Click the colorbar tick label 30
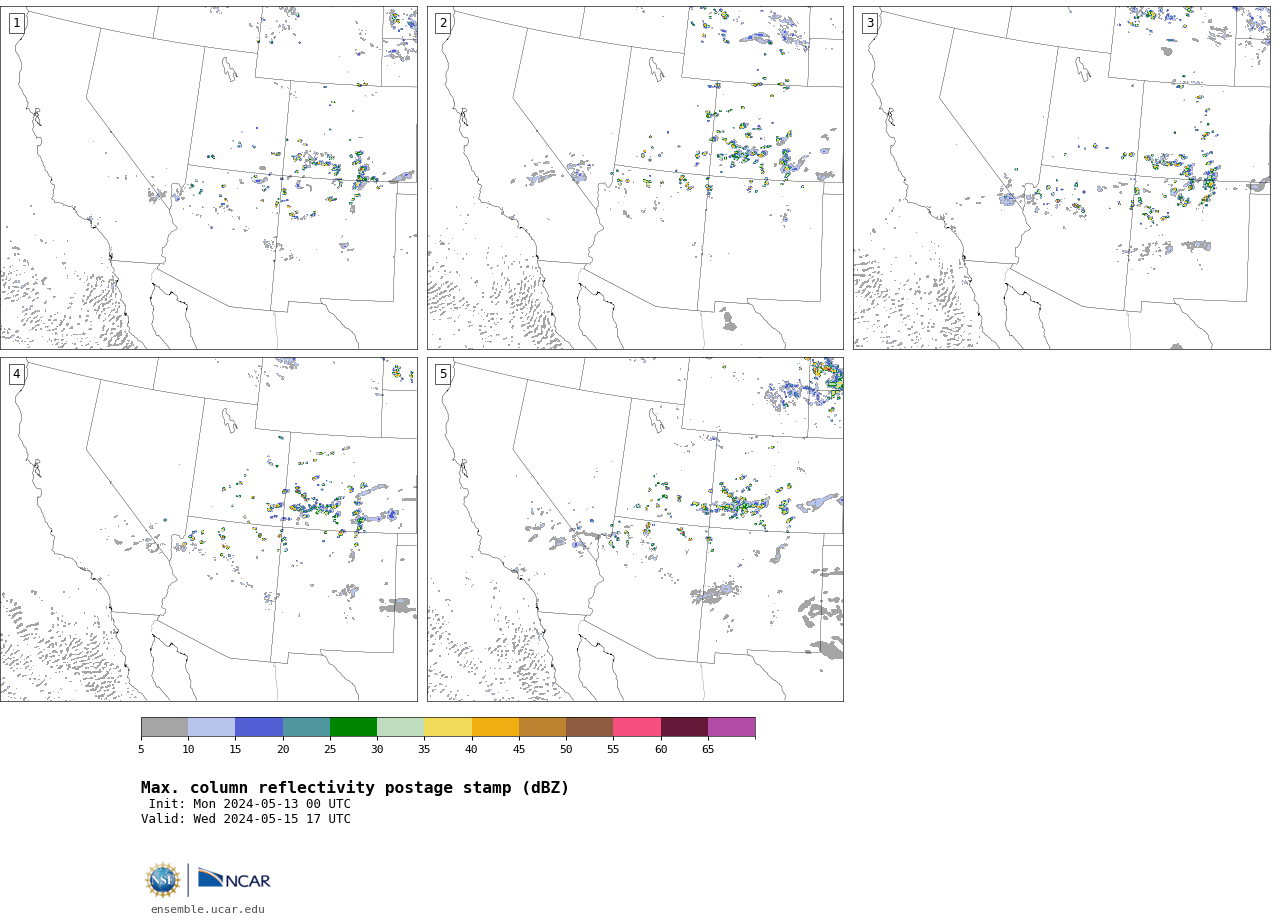This screenshot has width=1280, height=920. tap(377, 750)
